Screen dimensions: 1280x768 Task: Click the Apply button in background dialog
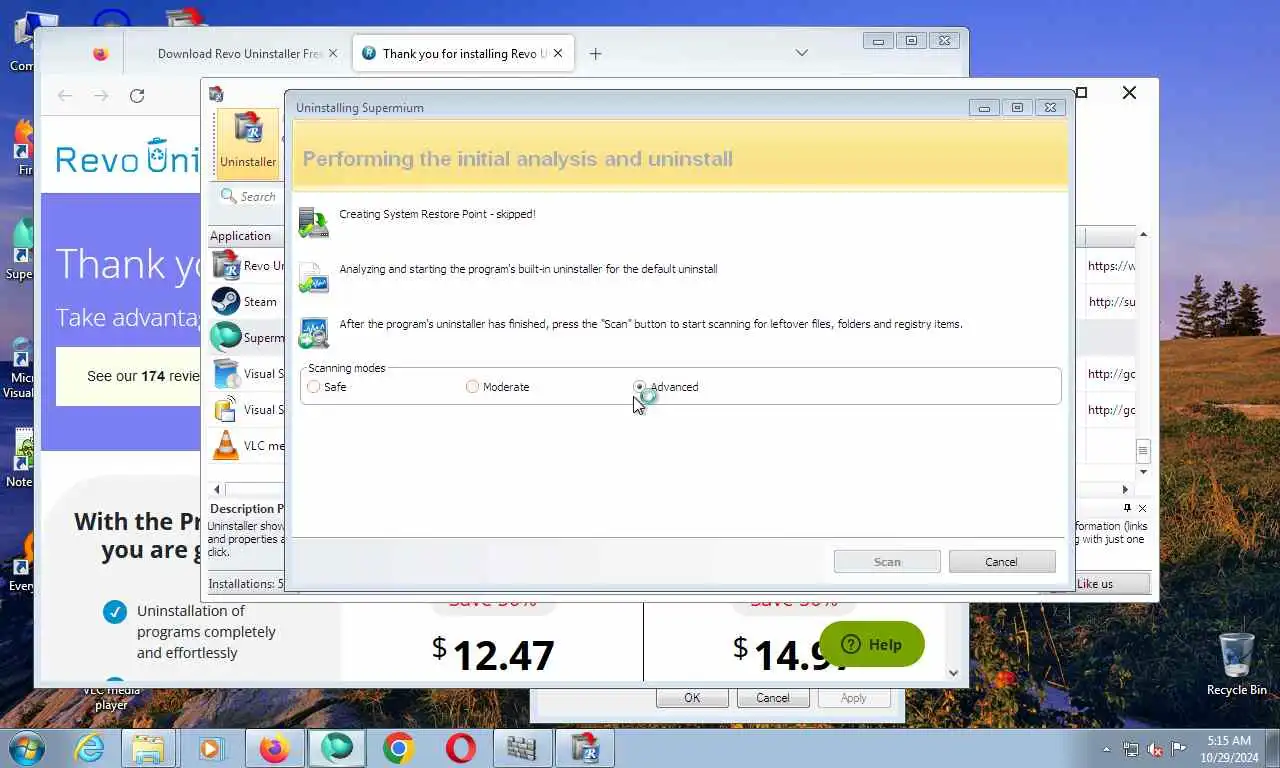pyautogui.click(x=853, y=698)
